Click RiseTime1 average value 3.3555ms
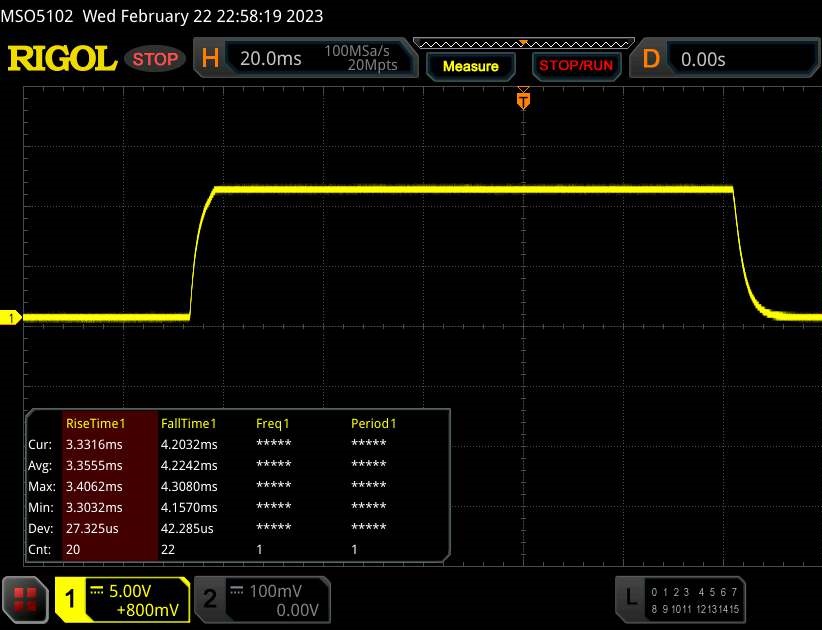Image resolution: width=822 pixels, height=630 pixels. click(x=94, y=465)
